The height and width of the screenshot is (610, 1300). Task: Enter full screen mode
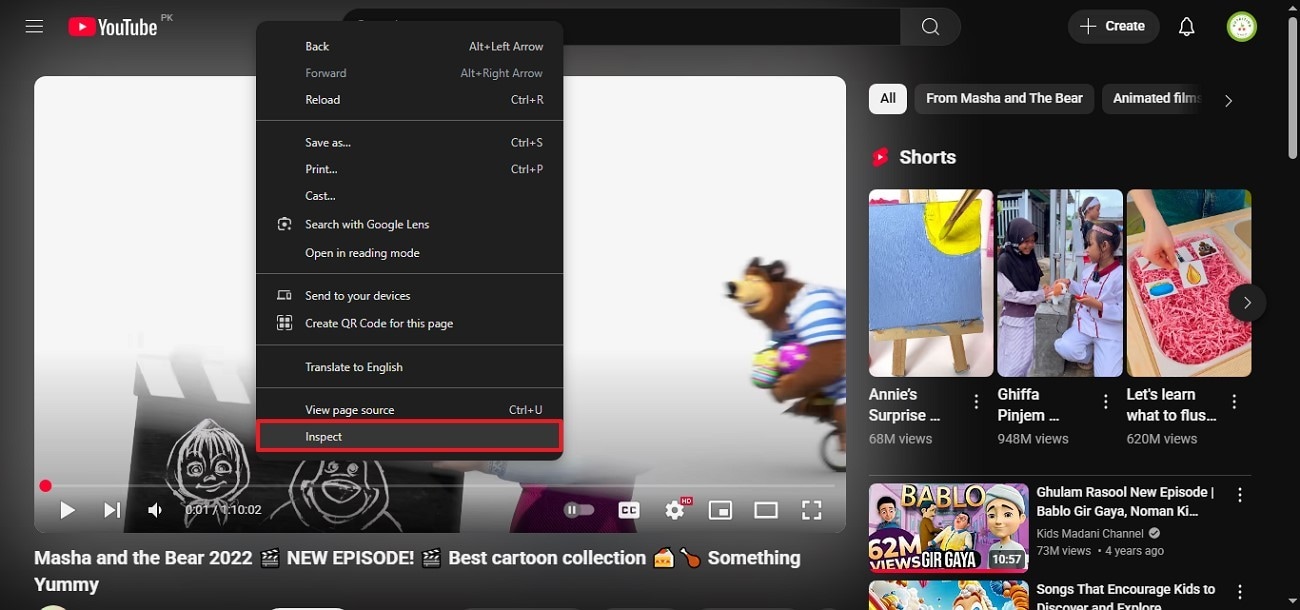click(812, 510)
